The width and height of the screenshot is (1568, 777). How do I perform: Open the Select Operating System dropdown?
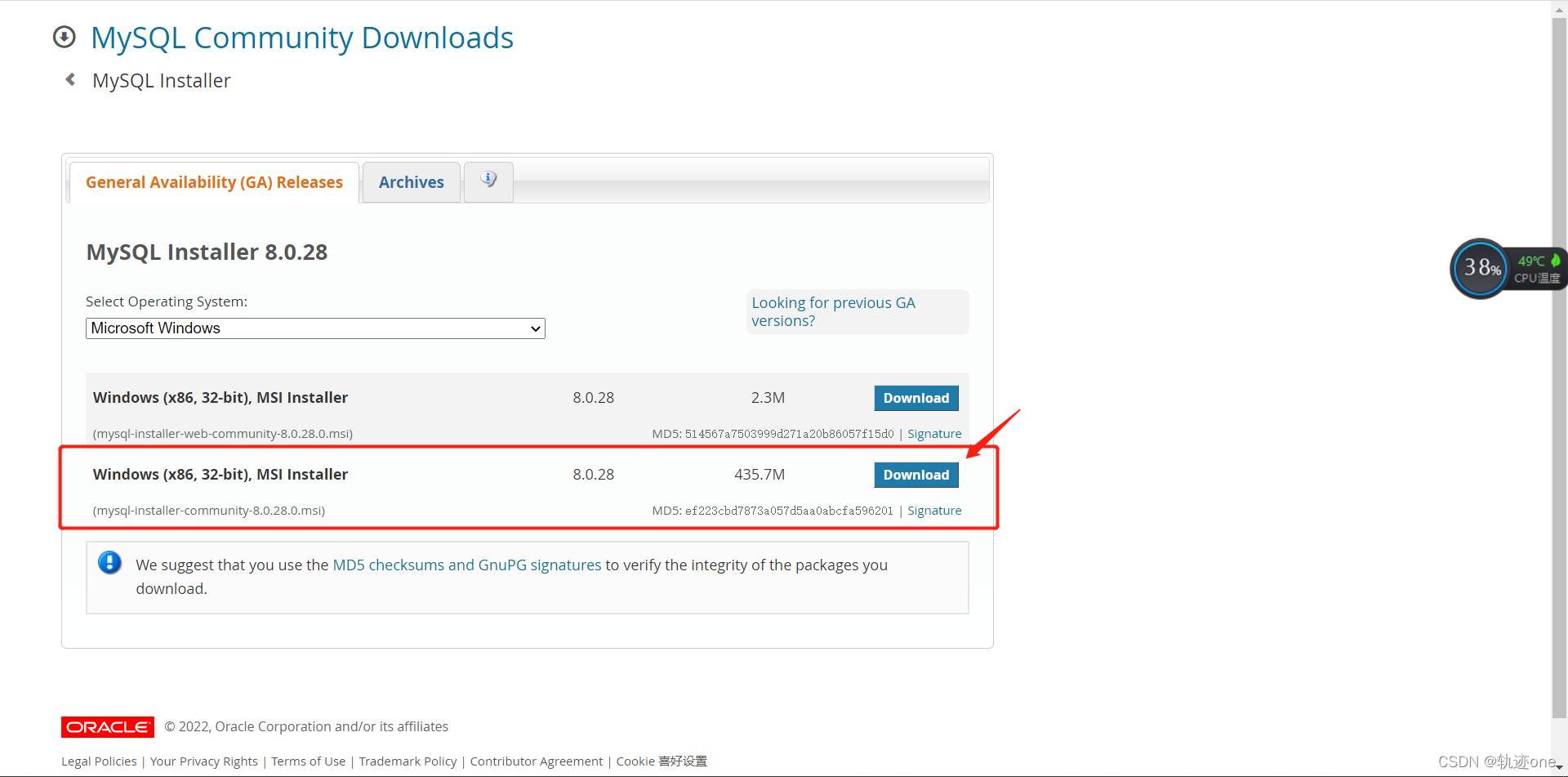pos(315,328)
